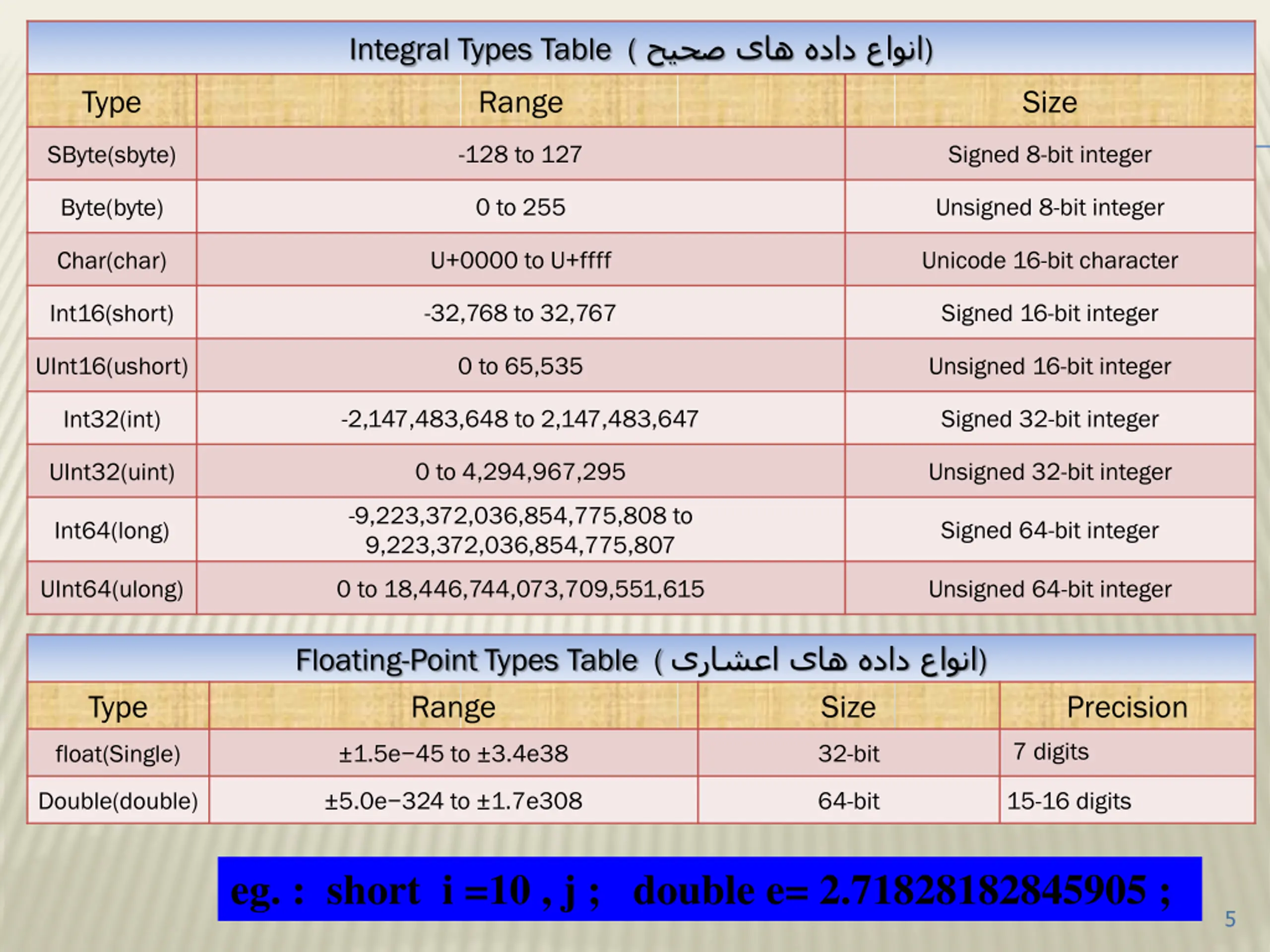This screenshot has height=952, width=1270.
Task: Click the blue 'eg. : short i =10' example box
Action: click(709, 889)
